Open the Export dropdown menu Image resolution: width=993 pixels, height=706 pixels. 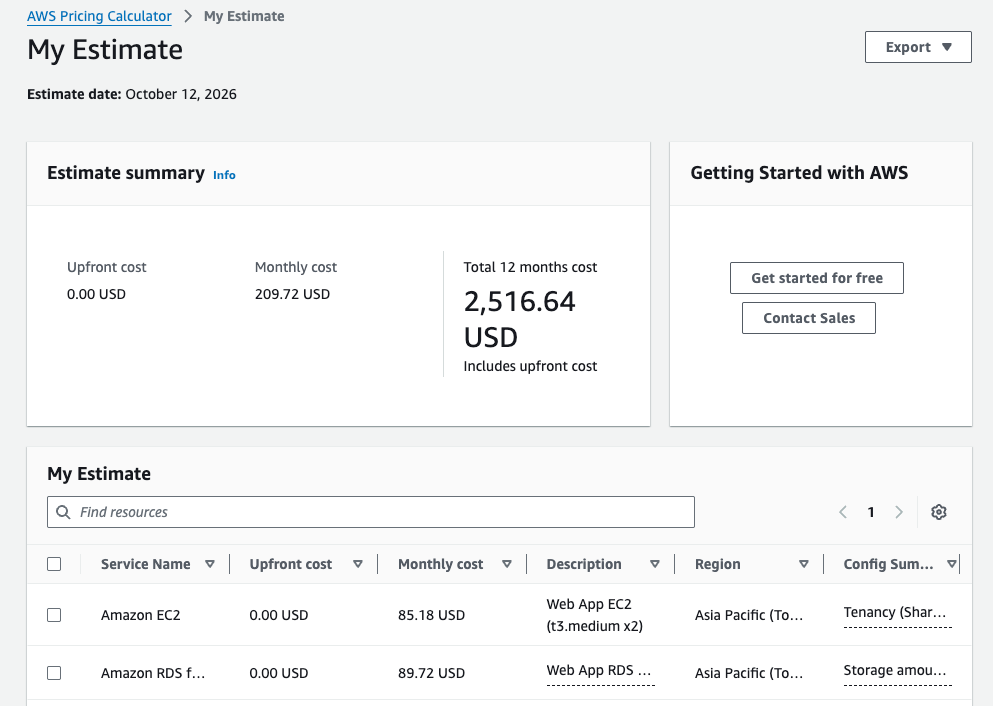(918, 47)
